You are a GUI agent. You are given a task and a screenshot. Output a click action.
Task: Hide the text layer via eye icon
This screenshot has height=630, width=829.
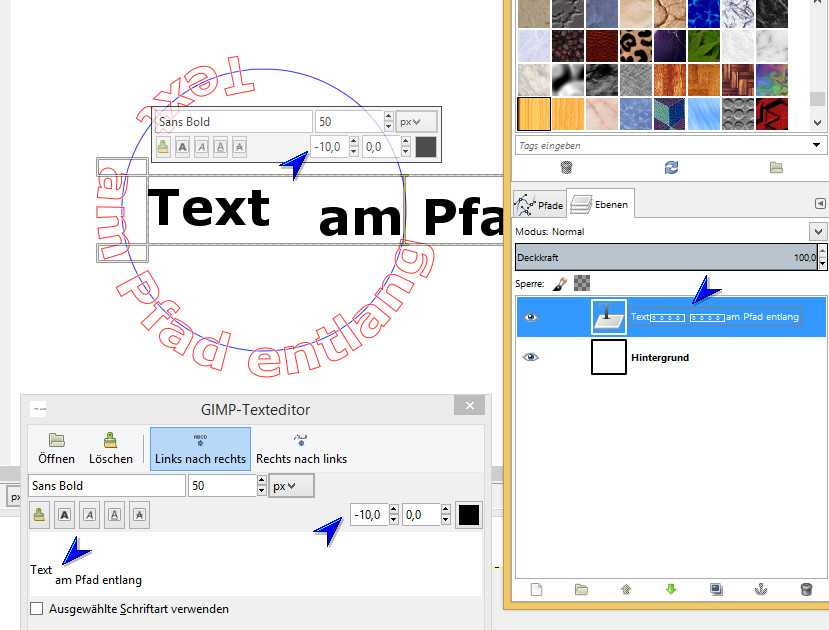click(x=531, y=317)
